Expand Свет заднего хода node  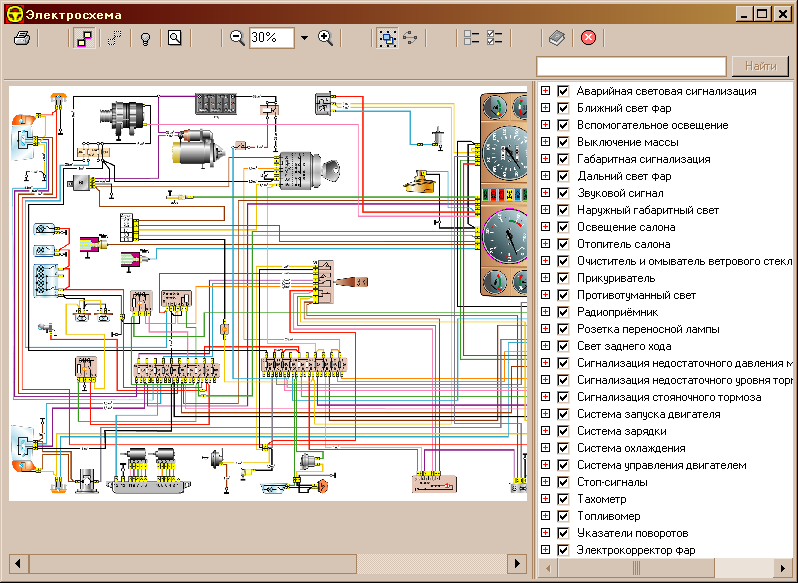pyautogui.click(x=545, y=346)
